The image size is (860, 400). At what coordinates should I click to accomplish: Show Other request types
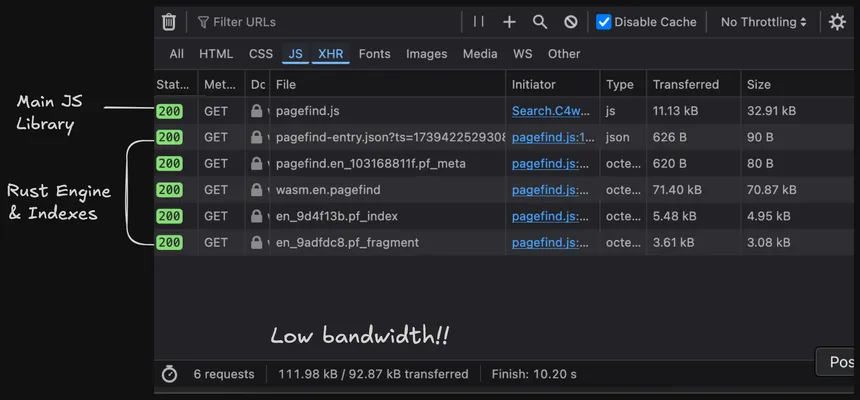point(564,54)
